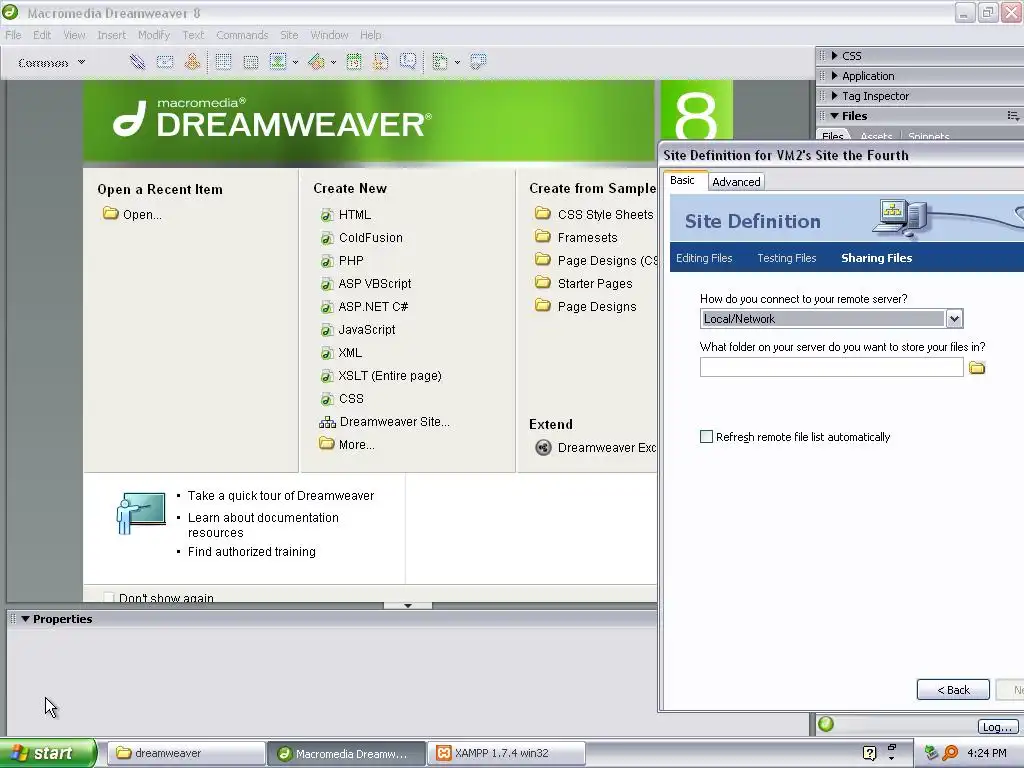Open the Templates dropdown arrow in Insert bar

pos(457,63)
